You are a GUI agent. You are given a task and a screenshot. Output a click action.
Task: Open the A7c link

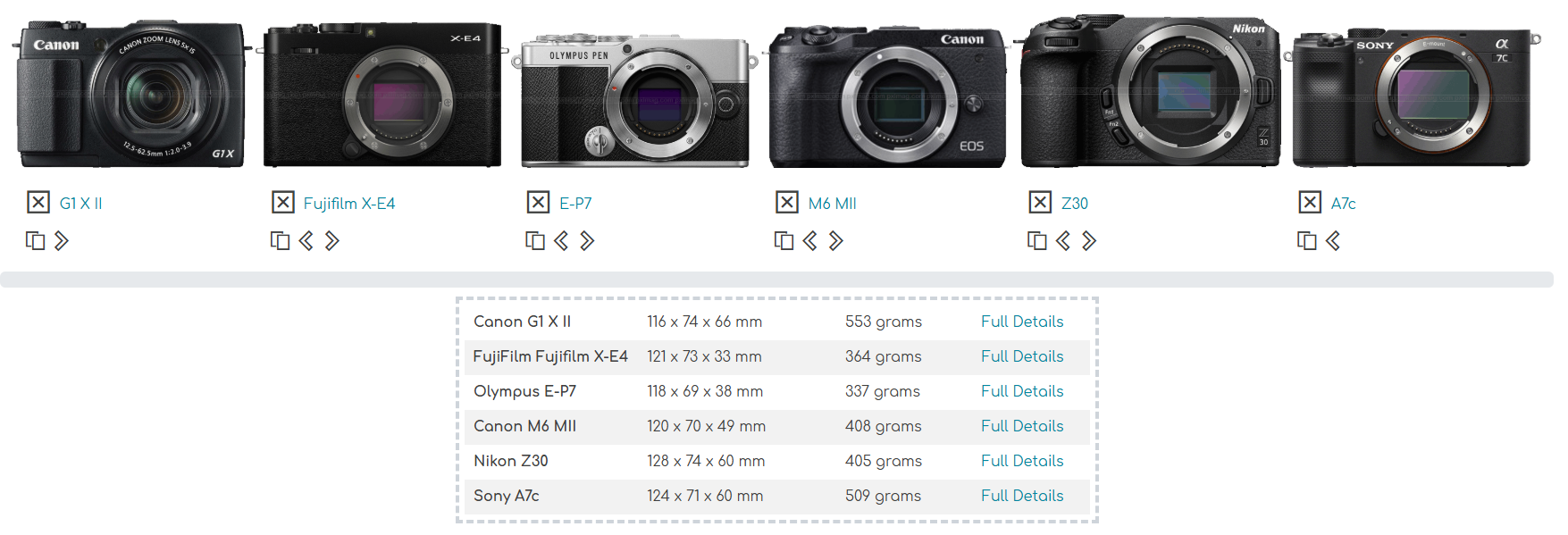point(1344,204)
